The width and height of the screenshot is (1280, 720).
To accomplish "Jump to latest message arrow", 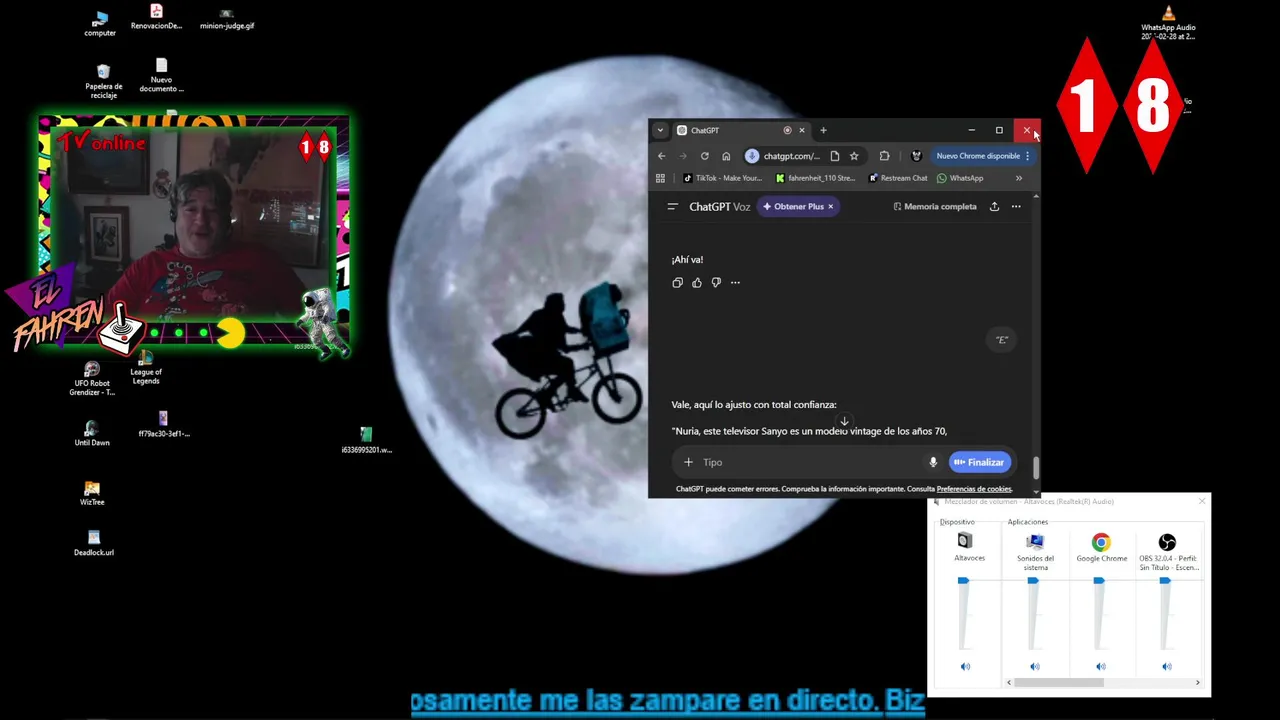I will pos(844,422).
